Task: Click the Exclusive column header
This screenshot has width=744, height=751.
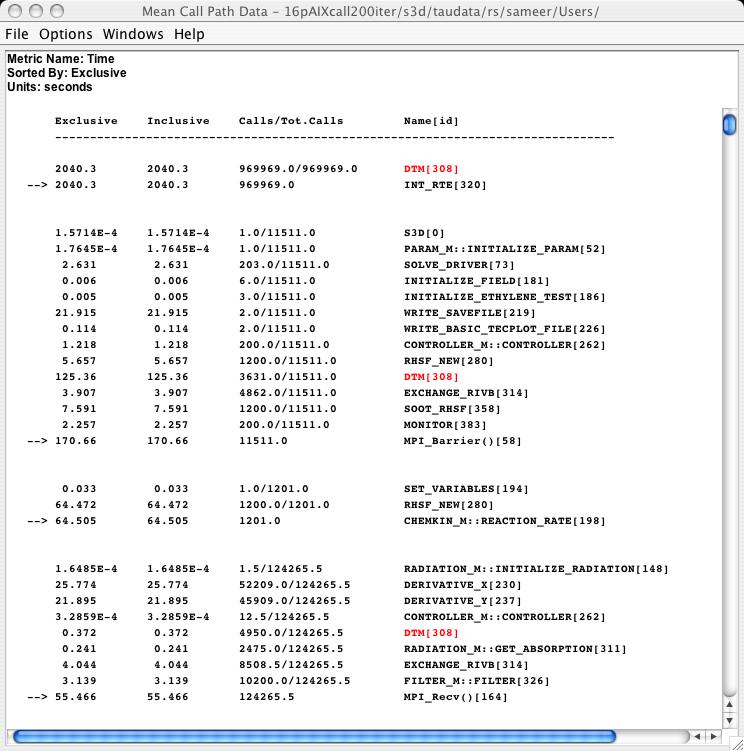Action: pos(86,121)
